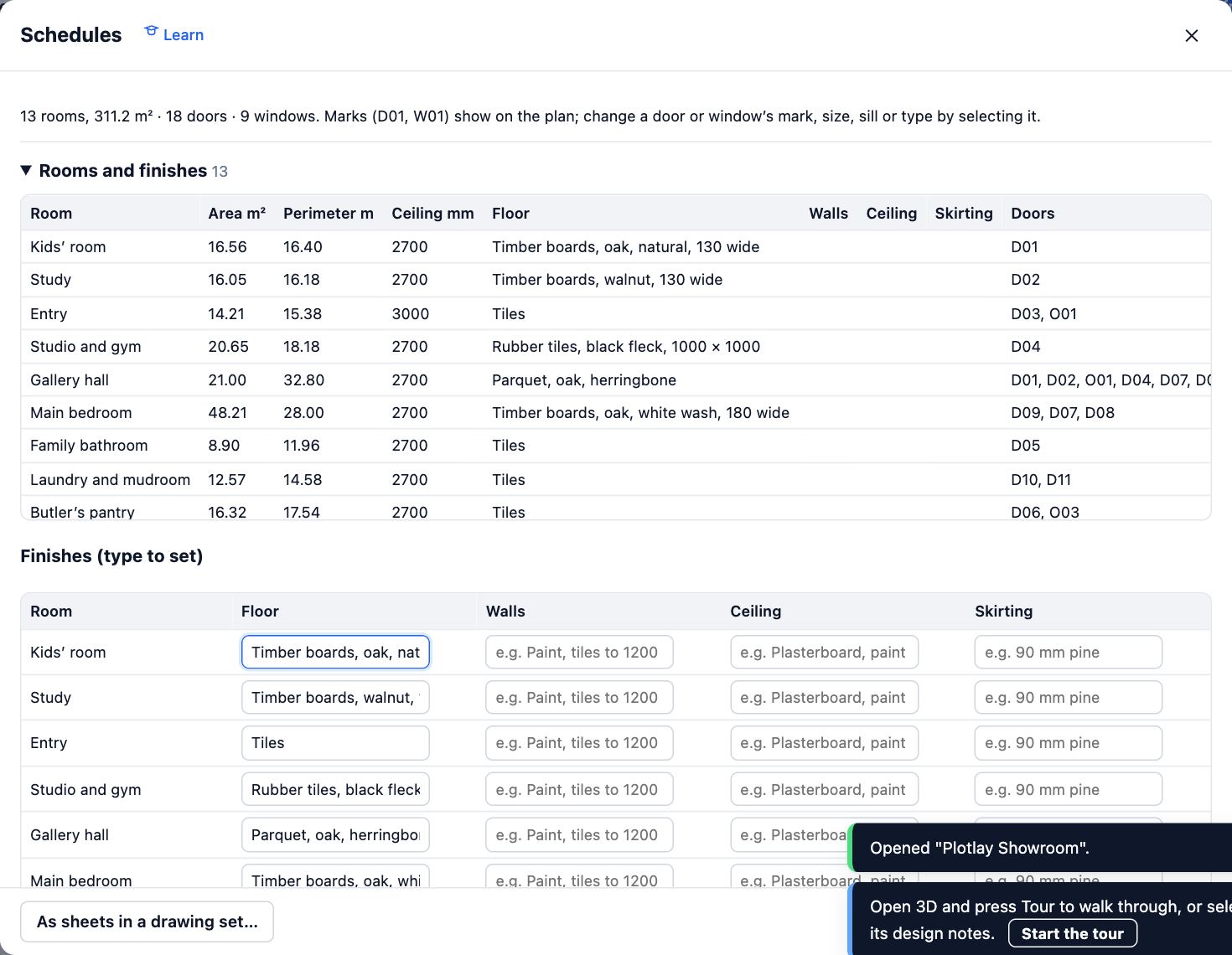
Task: Collapse the Rooms and finishes section
Action: tap(124, 171)
